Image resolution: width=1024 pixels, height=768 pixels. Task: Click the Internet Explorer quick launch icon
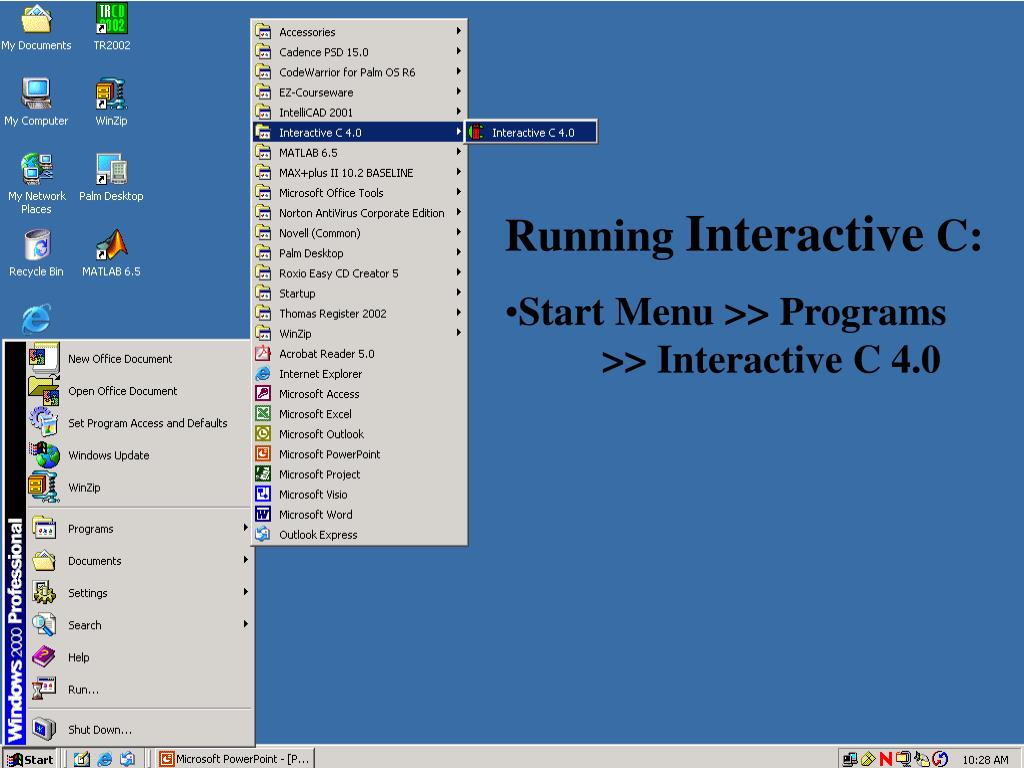point(104,759)
